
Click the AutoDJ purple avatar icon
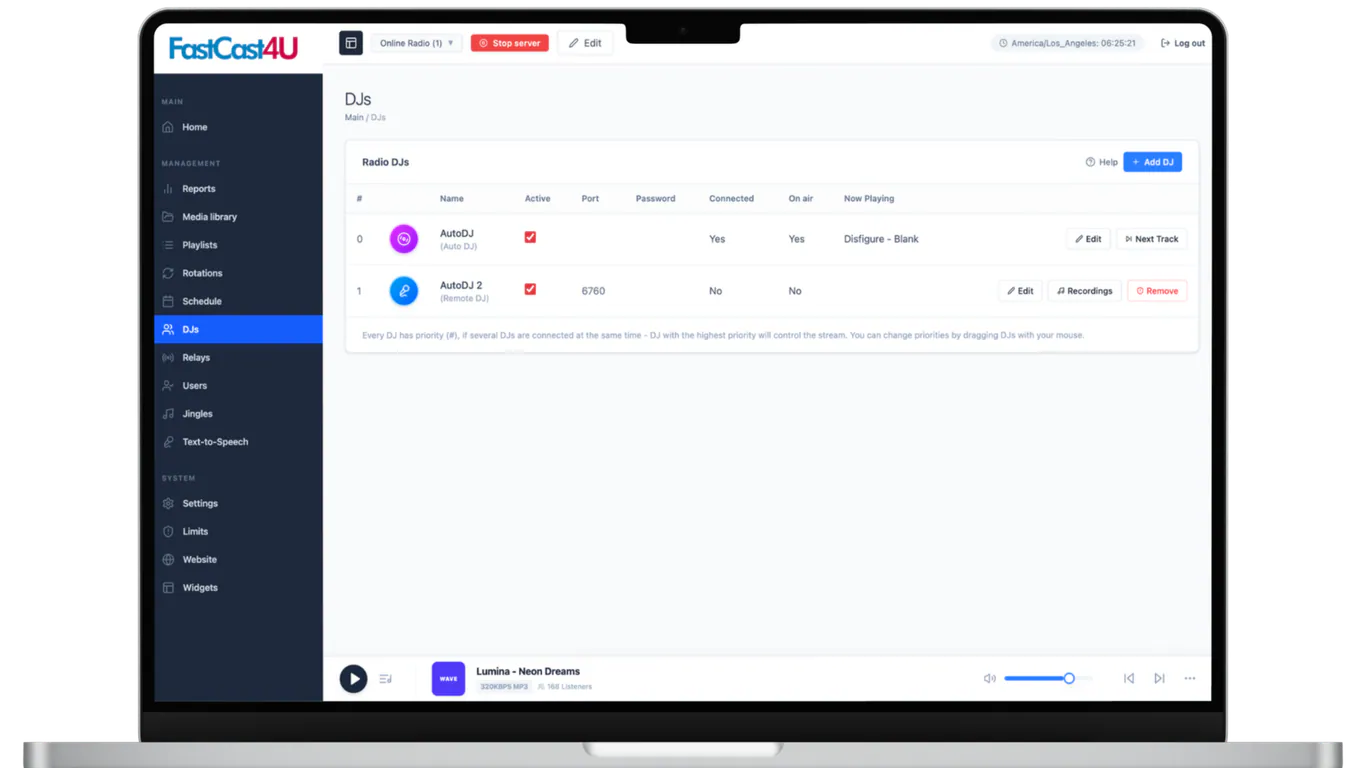click(404, 239)
